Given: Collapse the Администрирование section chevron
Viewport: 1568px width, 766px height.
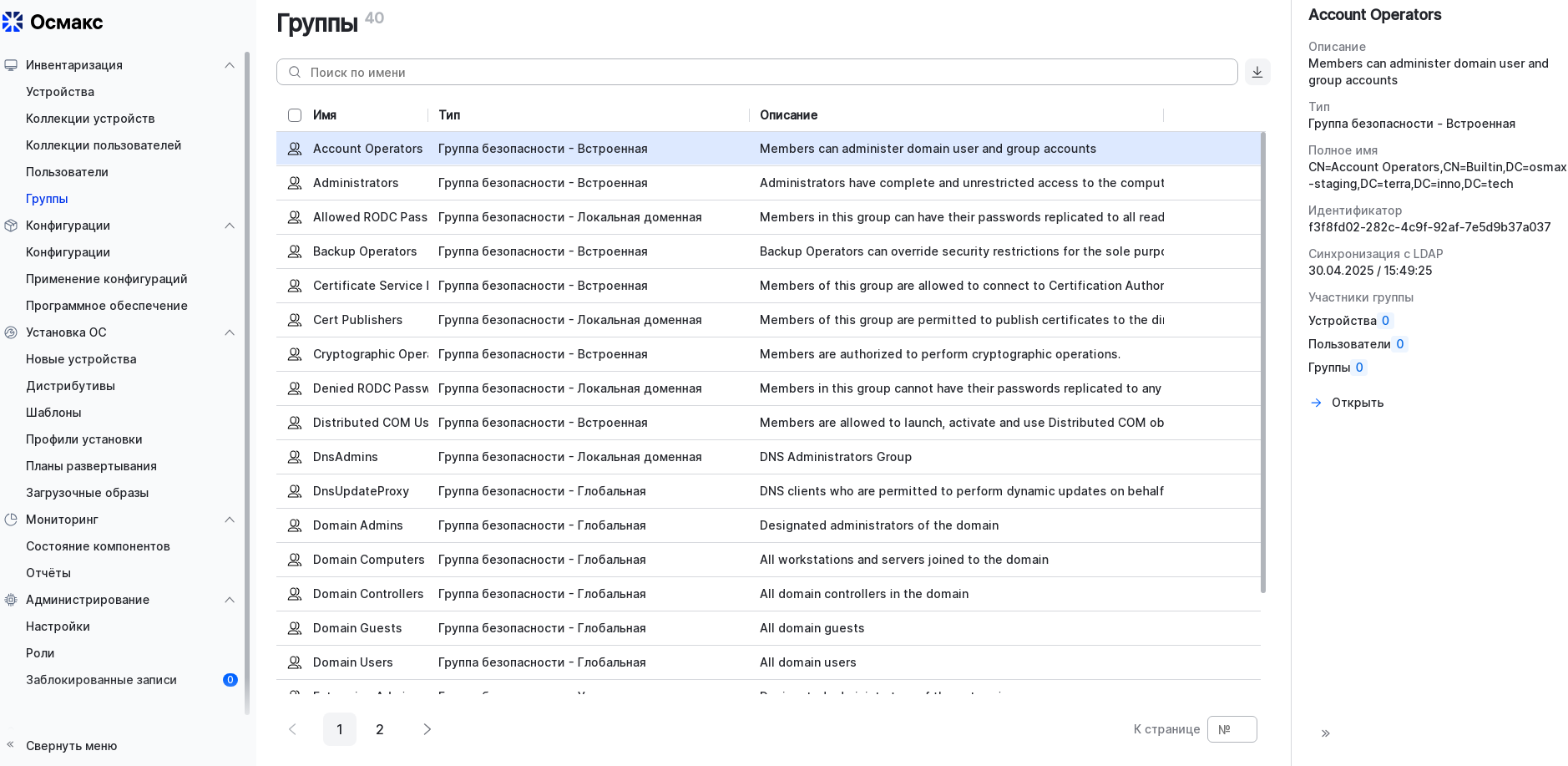Looking at the screenshot, I should point(230,600).
